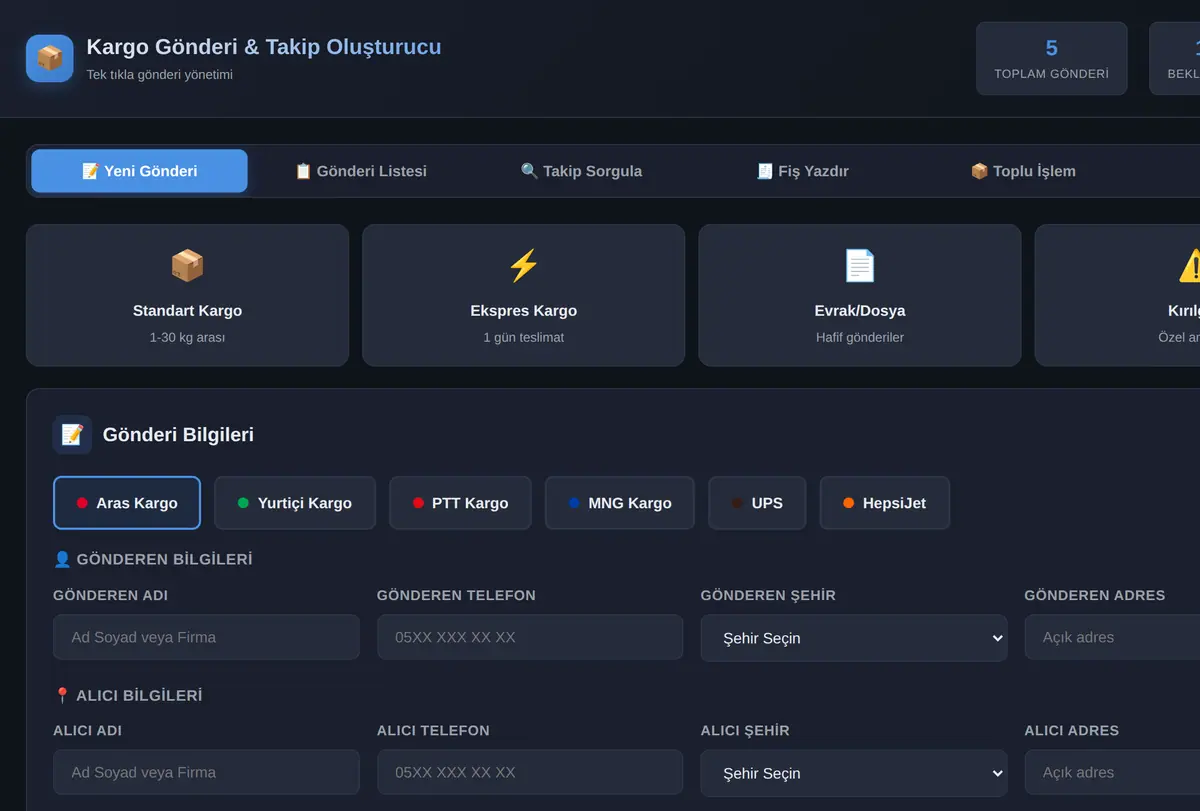Image resolution: width=1200 pixels, height=811 pixels.
Task: Go to the Fiş Yazdır tab
Action: tap(803, 171)
